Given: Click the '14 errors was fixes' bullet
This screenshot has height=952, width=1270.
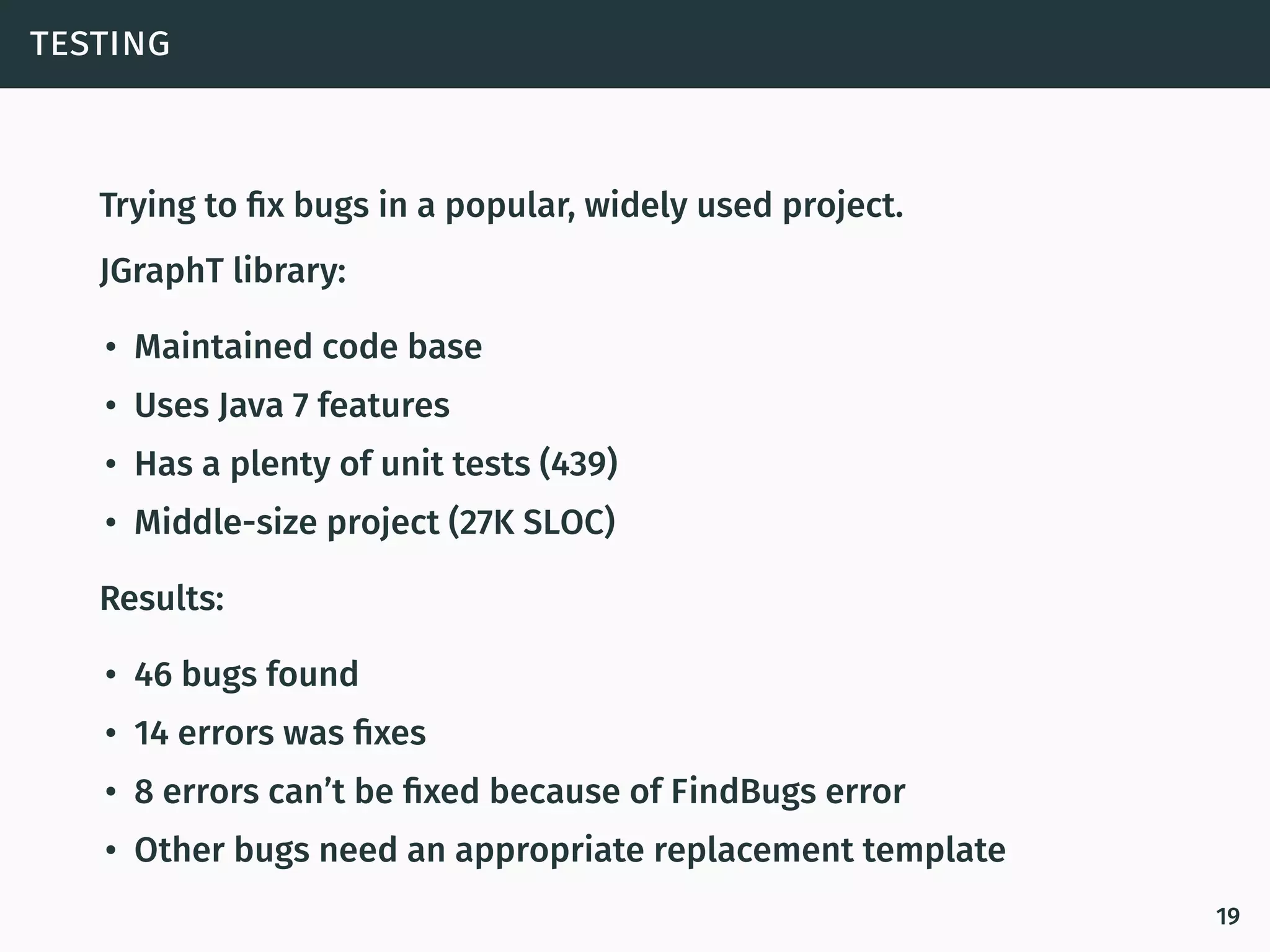Looking at the screenshot, I should 280,733.
